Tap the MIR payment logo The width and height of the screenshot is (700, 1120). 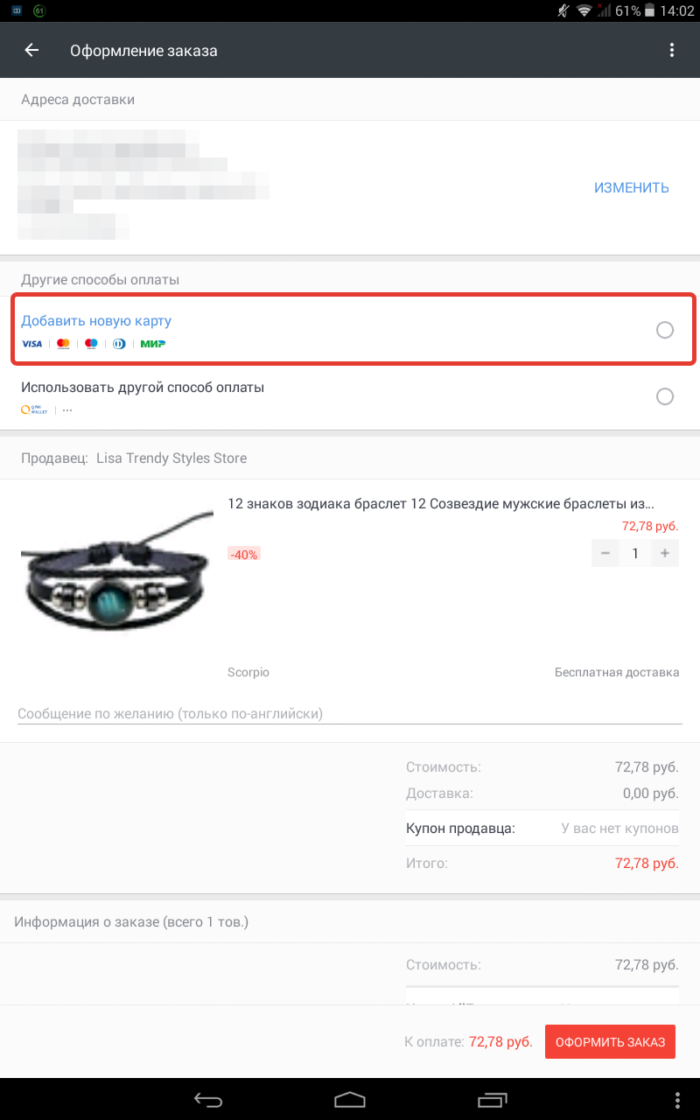pos(153,344)
